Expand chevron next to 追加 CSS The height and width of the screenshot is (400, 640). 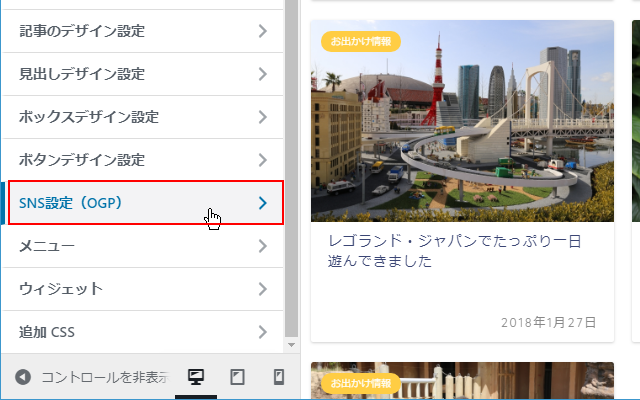(x=263, y=332)
